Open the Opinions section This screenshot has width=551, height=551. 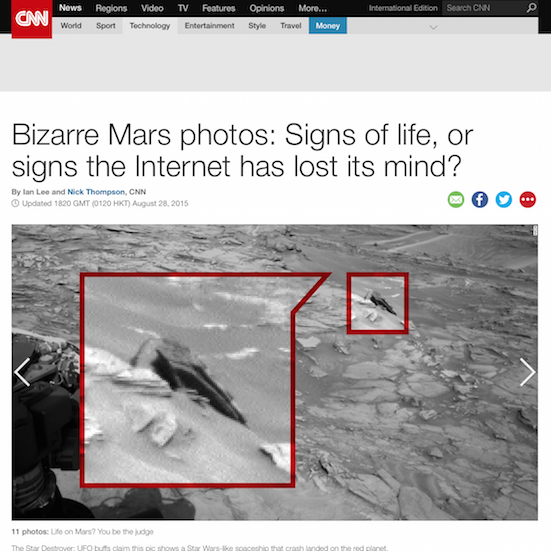[x=266, y=8]
